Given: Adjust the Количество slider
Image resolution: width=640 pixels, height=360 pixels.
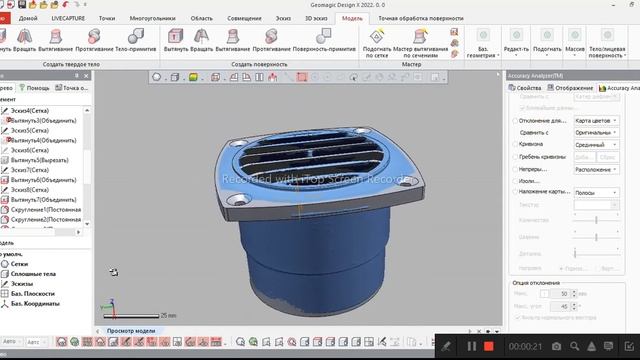Looking at the screenshot, I should pyautogui.click(x=596, y=220).
